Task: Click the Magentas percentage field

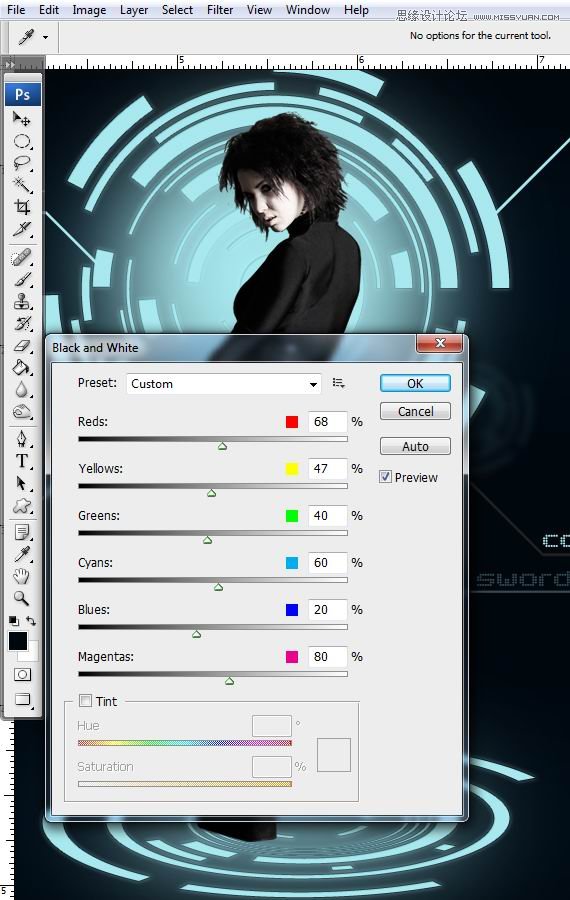Action: click(x=327, y=657)
